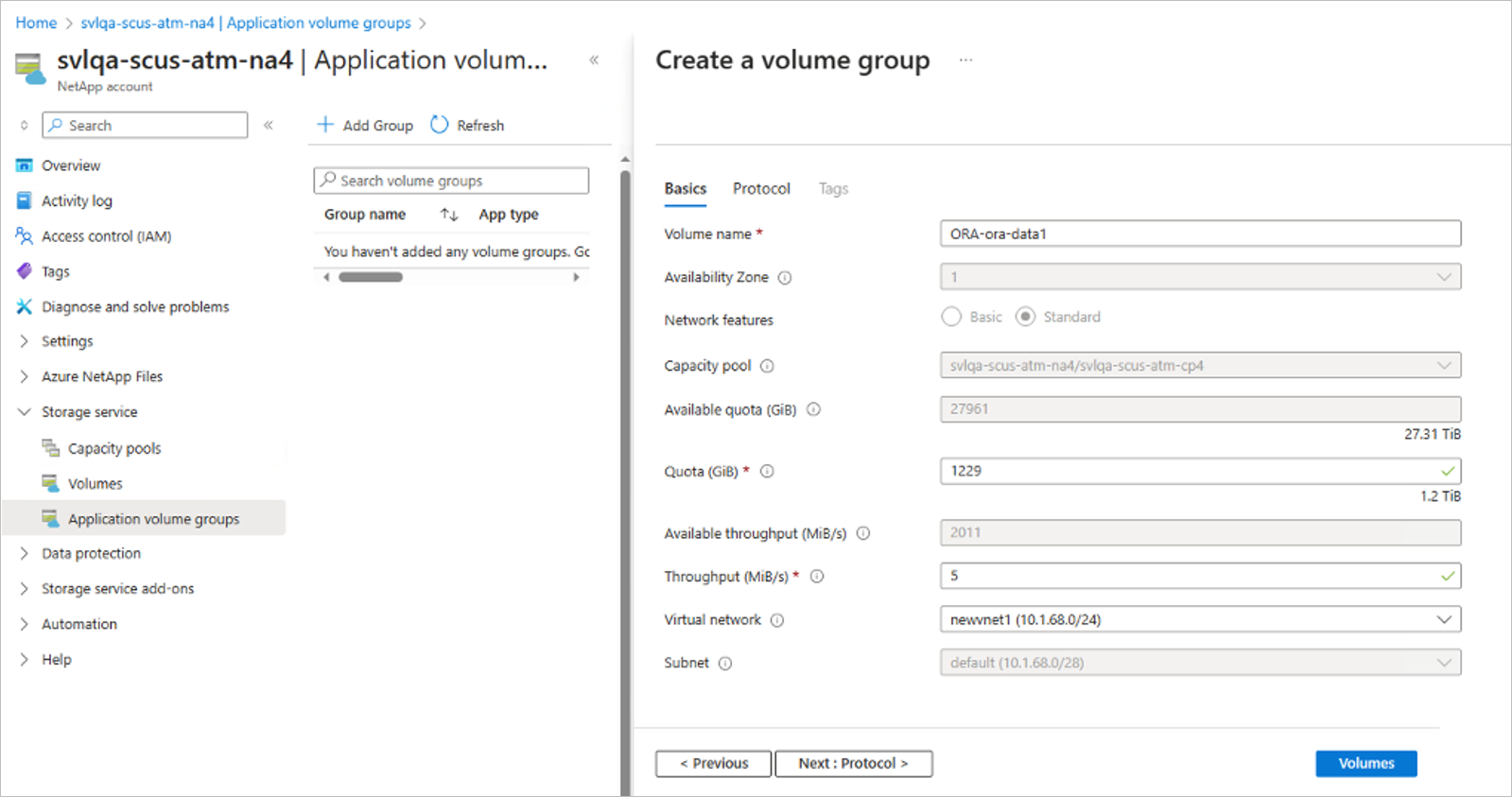
Task: Click the Diagnose and solve problems icon
Action: (x=25, y=306)
